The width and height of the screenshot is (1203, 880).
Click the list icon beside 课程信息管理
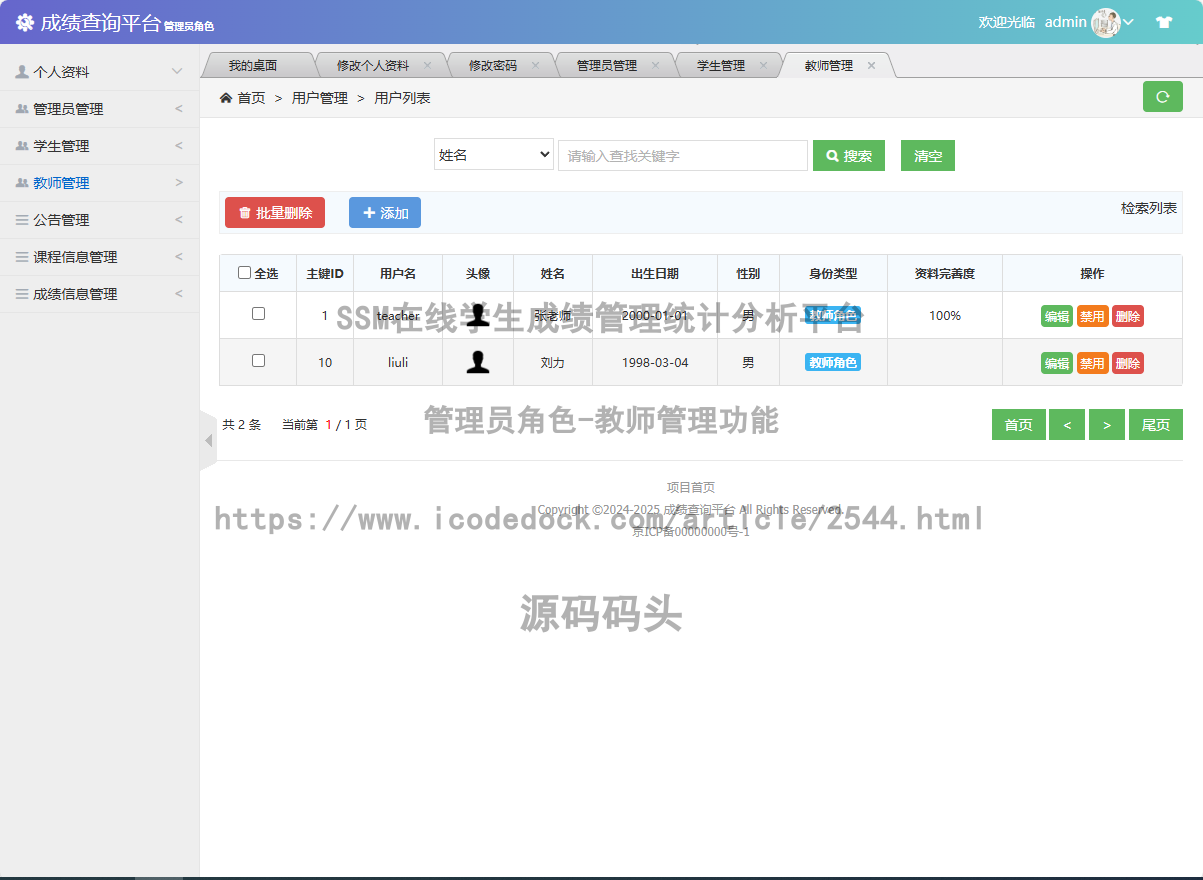(x=22, y=257)
